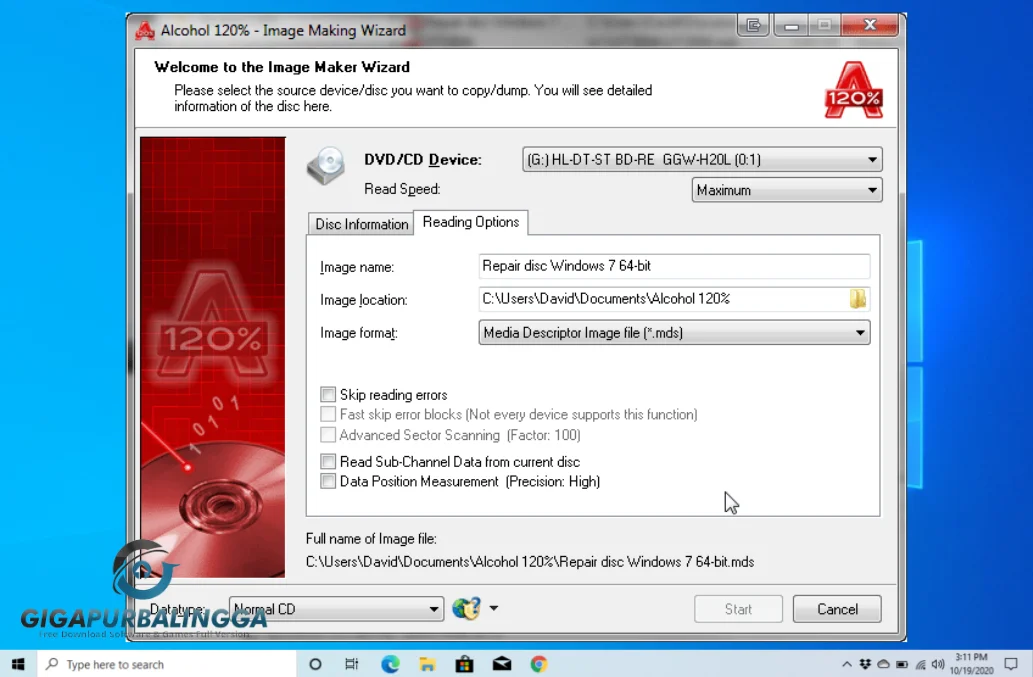Cancel the Image Making Wizard

[x=837, y=608]
